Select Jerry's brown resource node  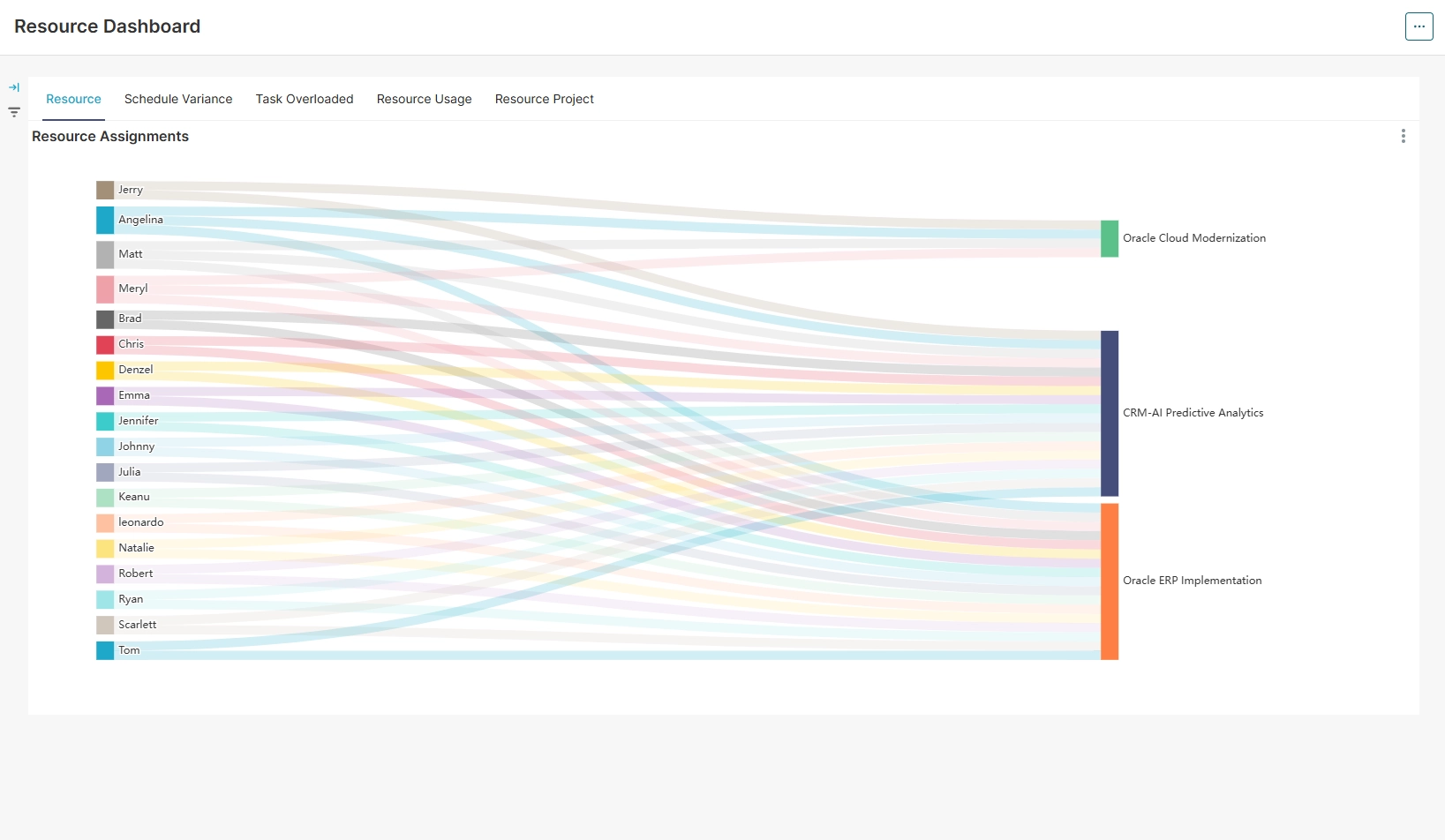point(105,190)
